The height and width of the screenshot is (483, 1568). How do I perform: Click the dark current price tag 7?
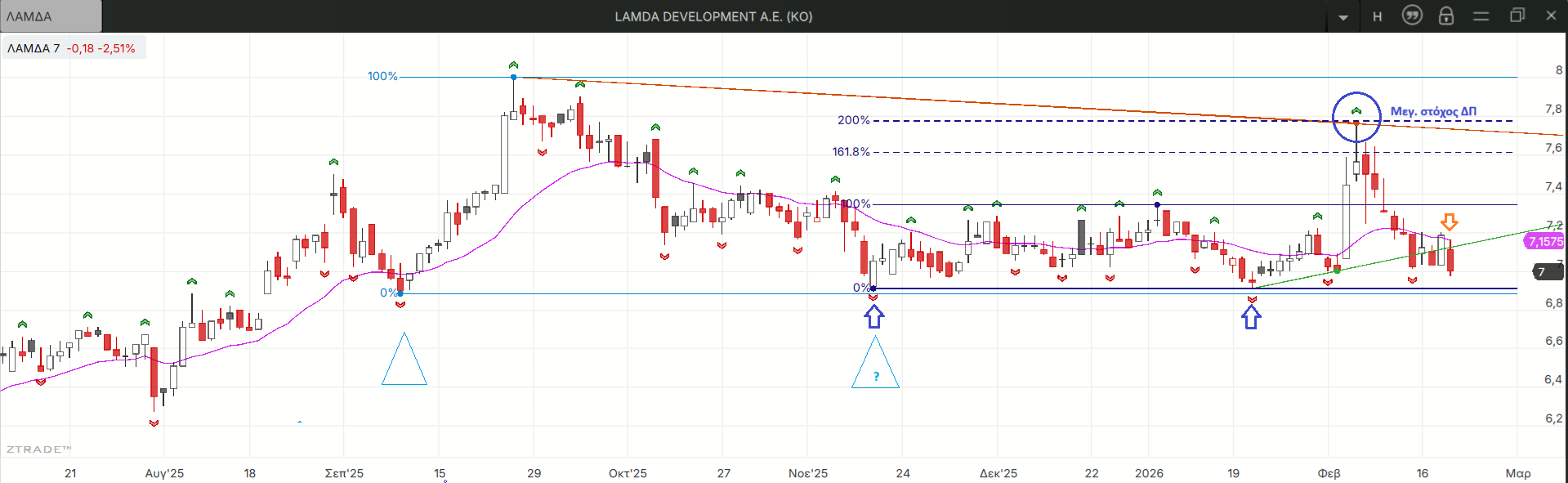tap(1543, 272)
